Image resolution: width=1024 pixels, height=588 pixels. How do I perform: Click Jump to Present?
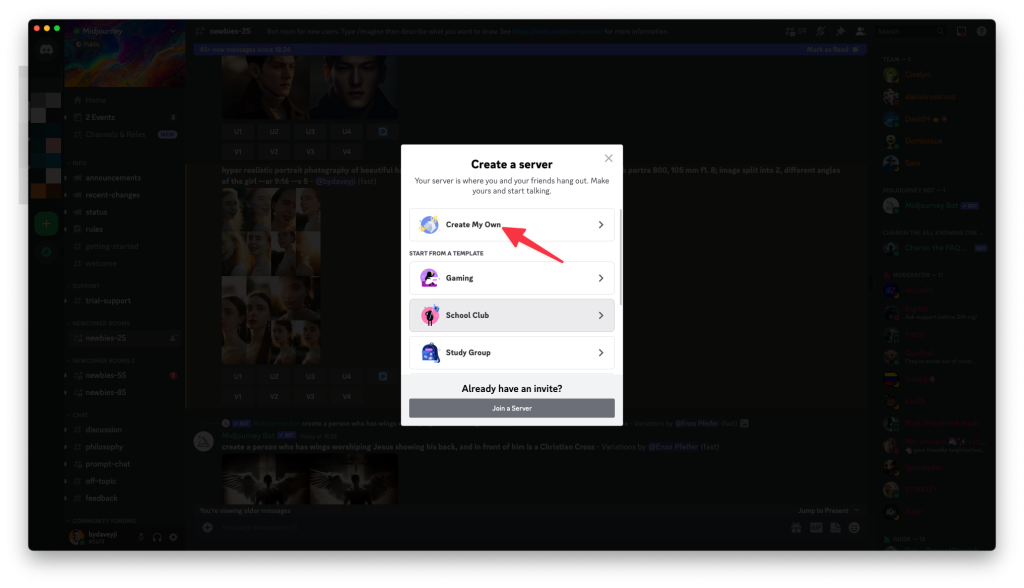click(828, 511)
